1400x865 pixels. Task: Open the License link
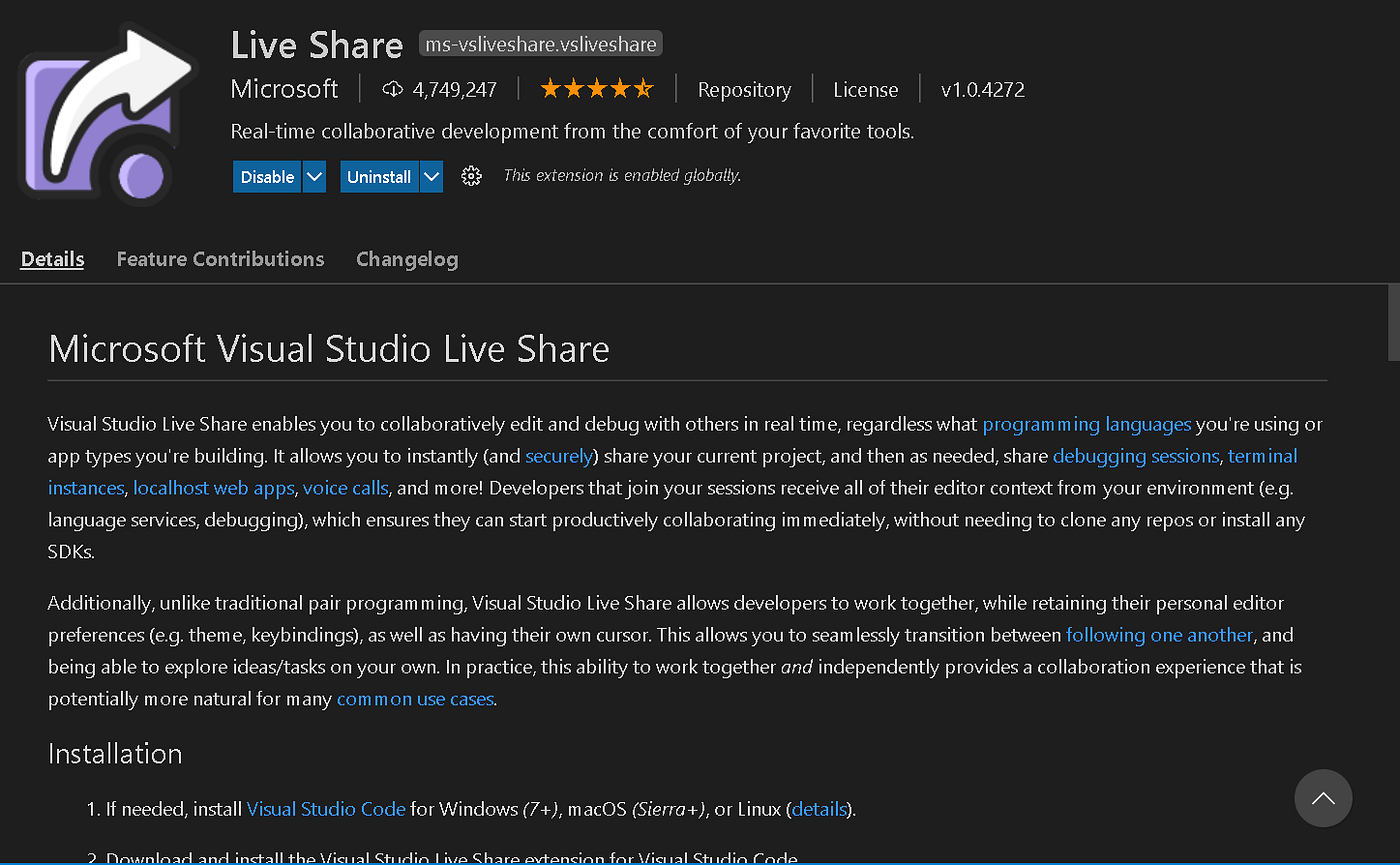coord(866,90)
